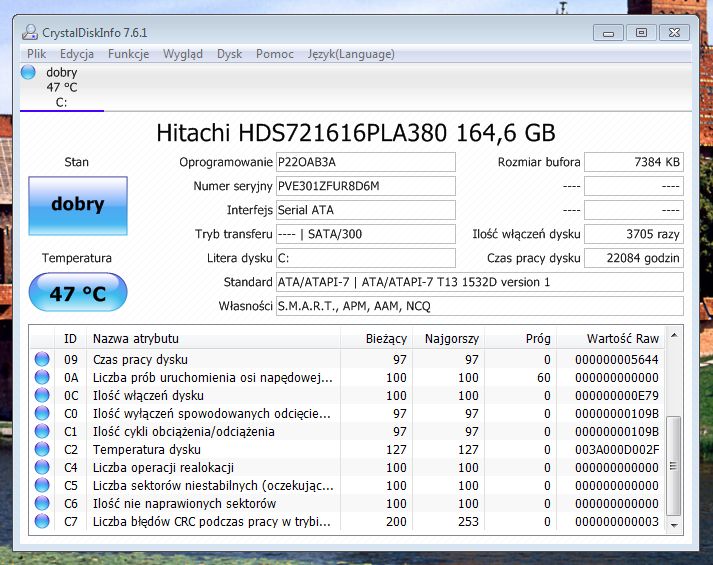The image size is (713, 565).
Task: Click the Interfejs field Serial ATA
Action: coord(366,210)
